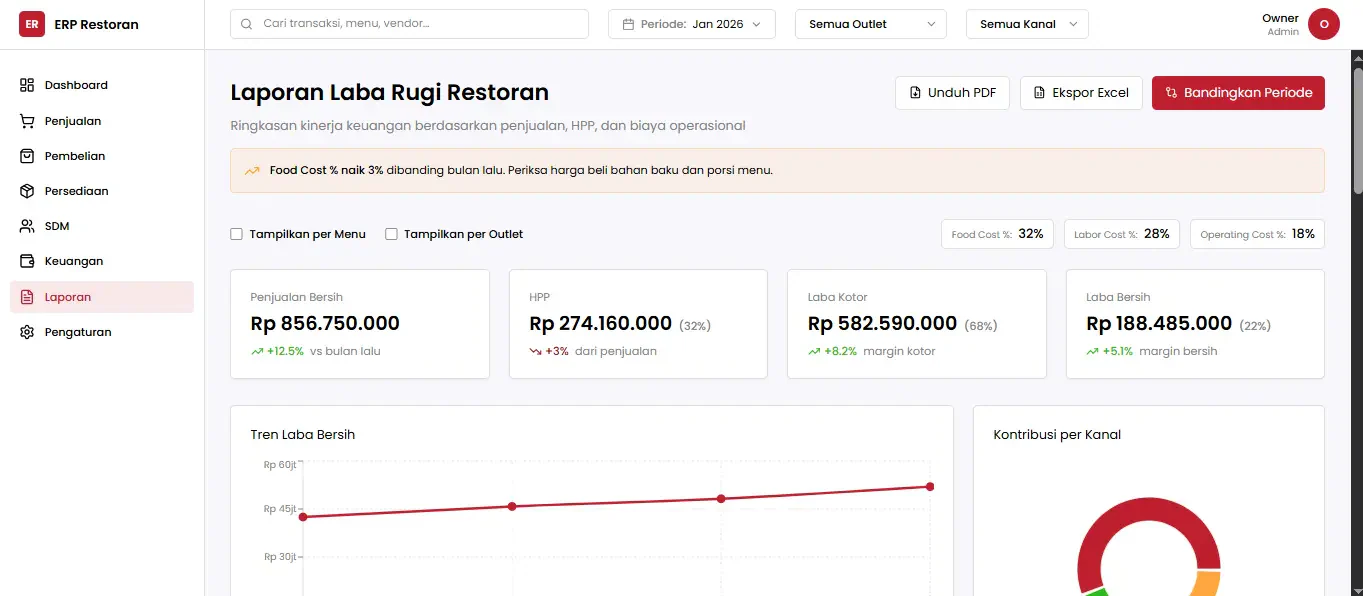1363x596 pixels.
Task: Click the HPP Rp 274.160.000 card
Action: coord(638,324)
